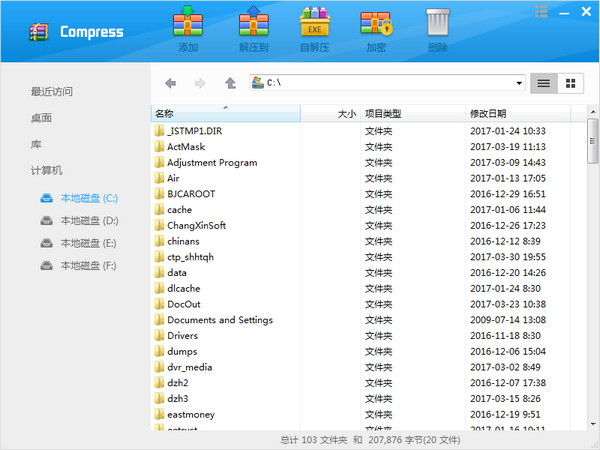Open the path address dropdown arrow
This screenshot has width=600, height=450.
pyautogui.click(x=519, y=83)
